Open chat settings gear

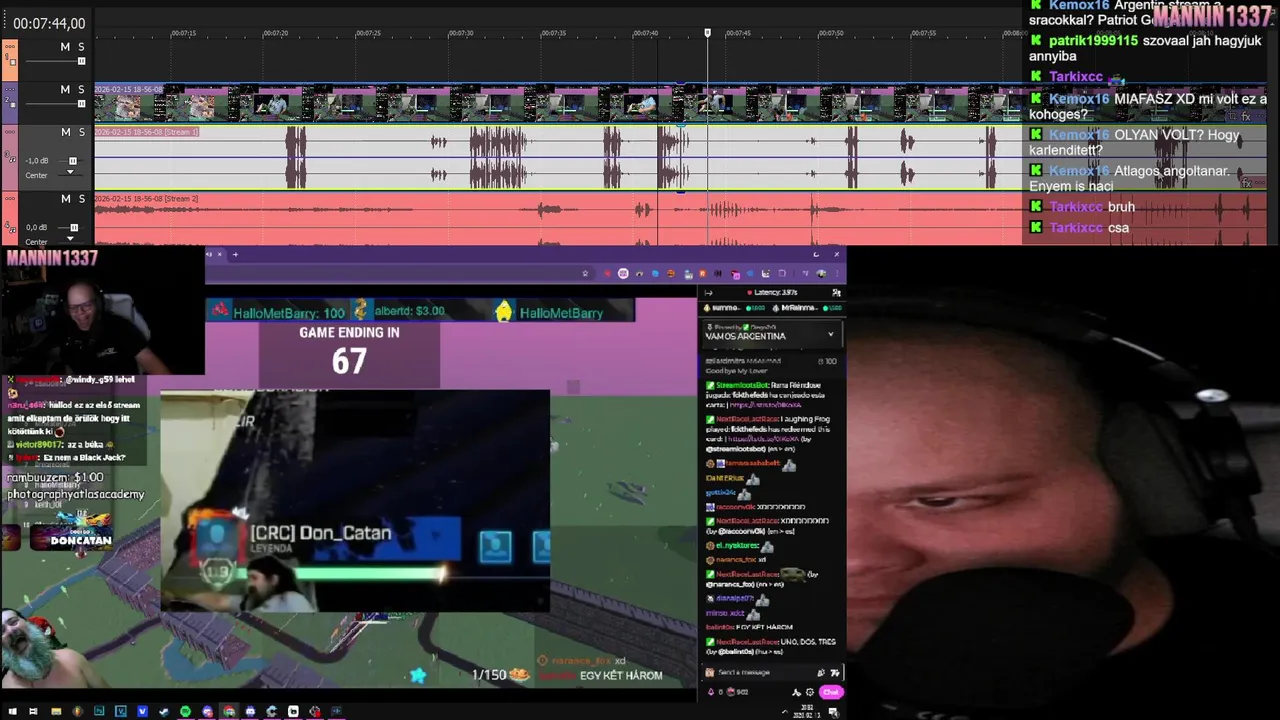pyautogui.click(x=810, y=692)
